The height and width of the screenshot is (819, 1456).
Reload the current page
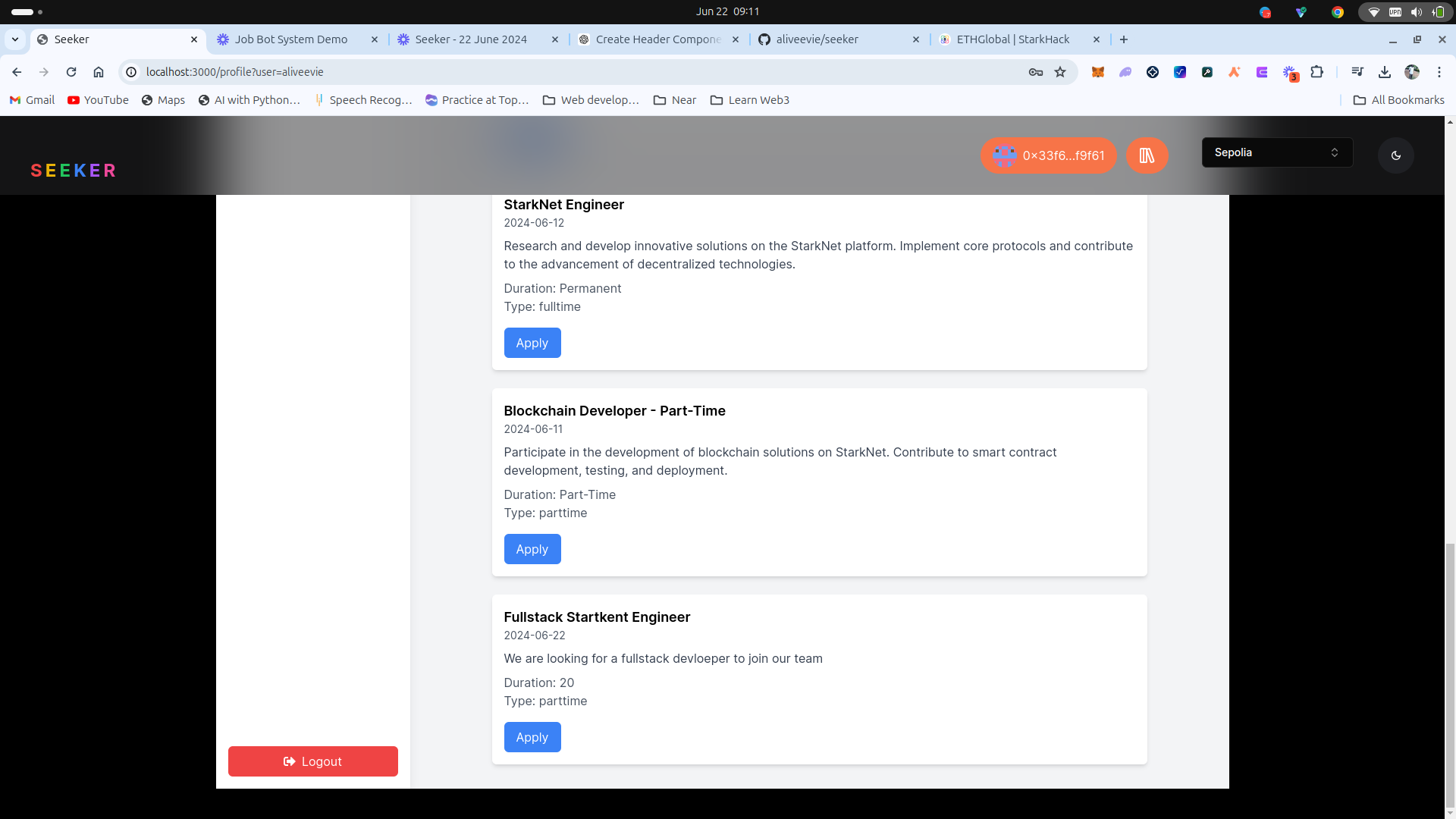click(71, 72)
